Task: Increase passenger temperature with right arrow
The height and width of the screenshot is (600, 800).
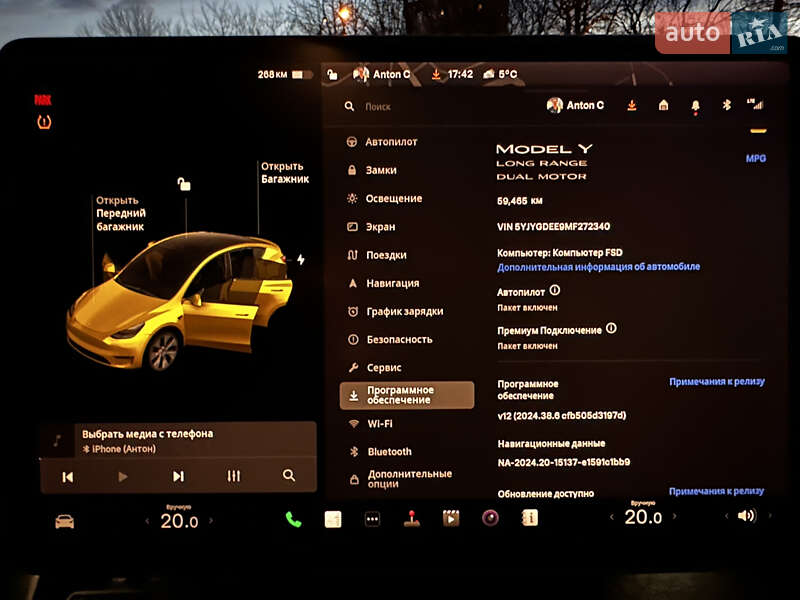Action: 674,516
